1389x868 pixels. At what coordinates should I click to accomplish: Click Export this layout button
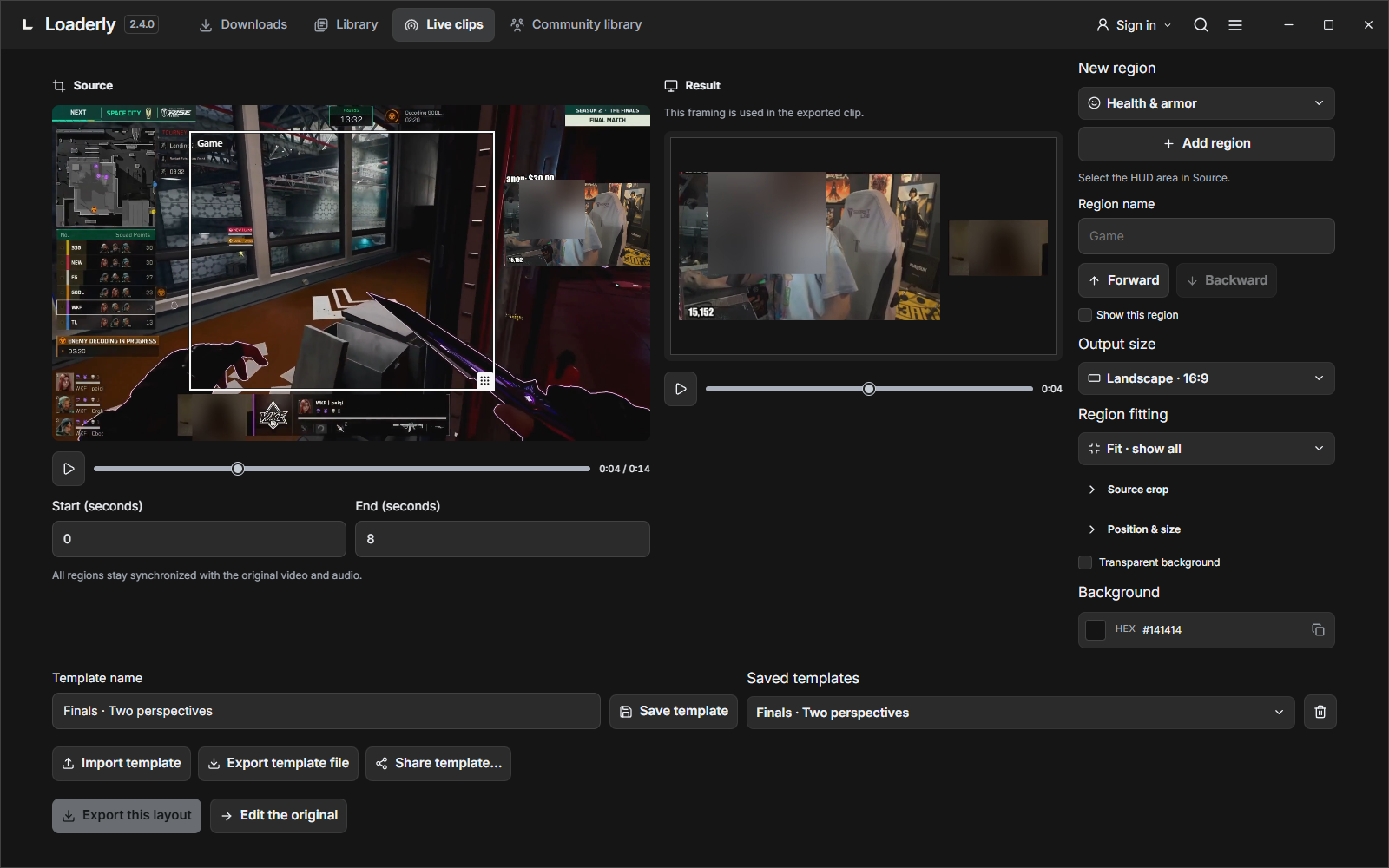click(x=127, y=815)
